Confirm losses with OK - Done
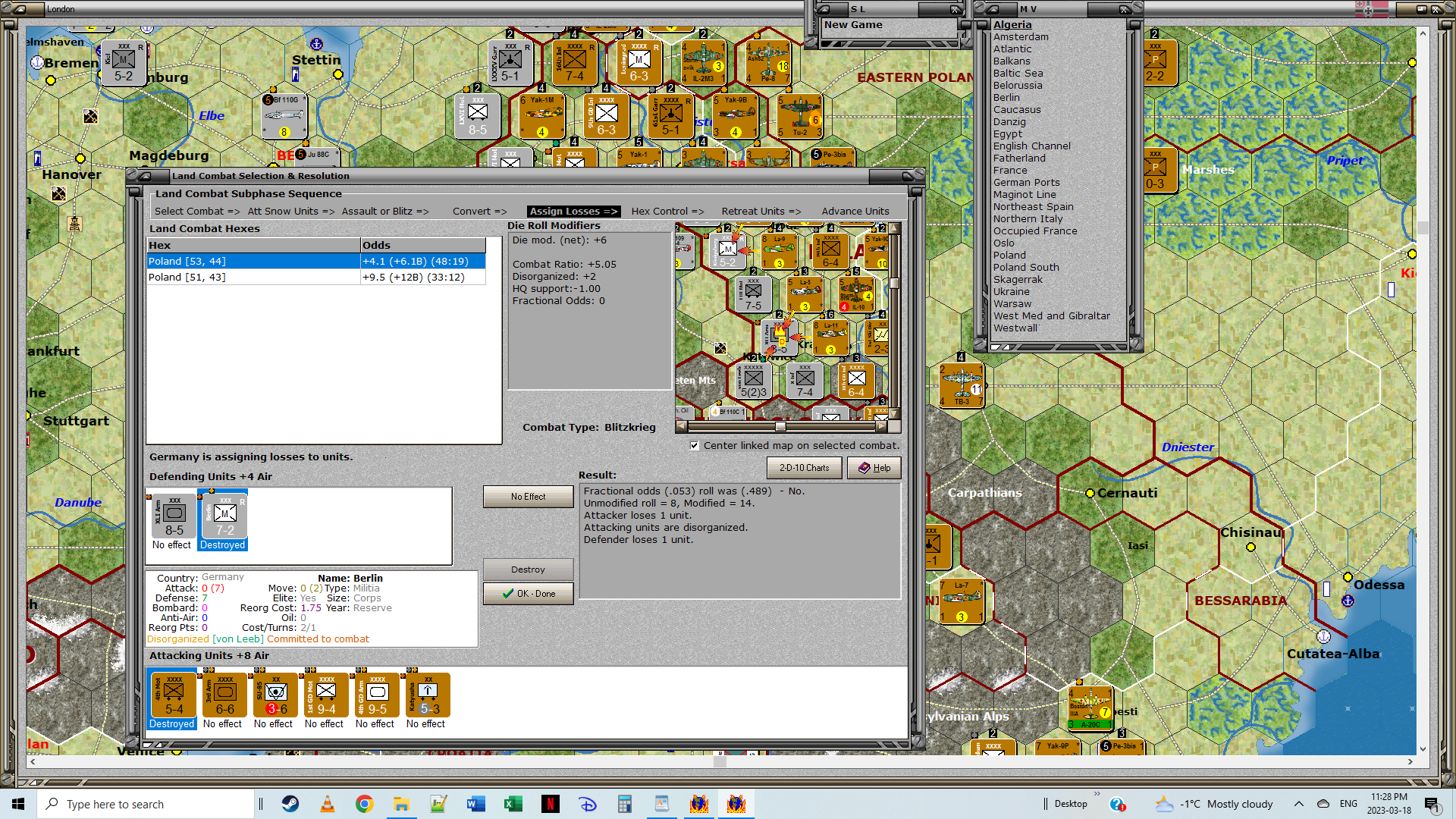This screenshot has height=819, width=1456. coord(528,594)
